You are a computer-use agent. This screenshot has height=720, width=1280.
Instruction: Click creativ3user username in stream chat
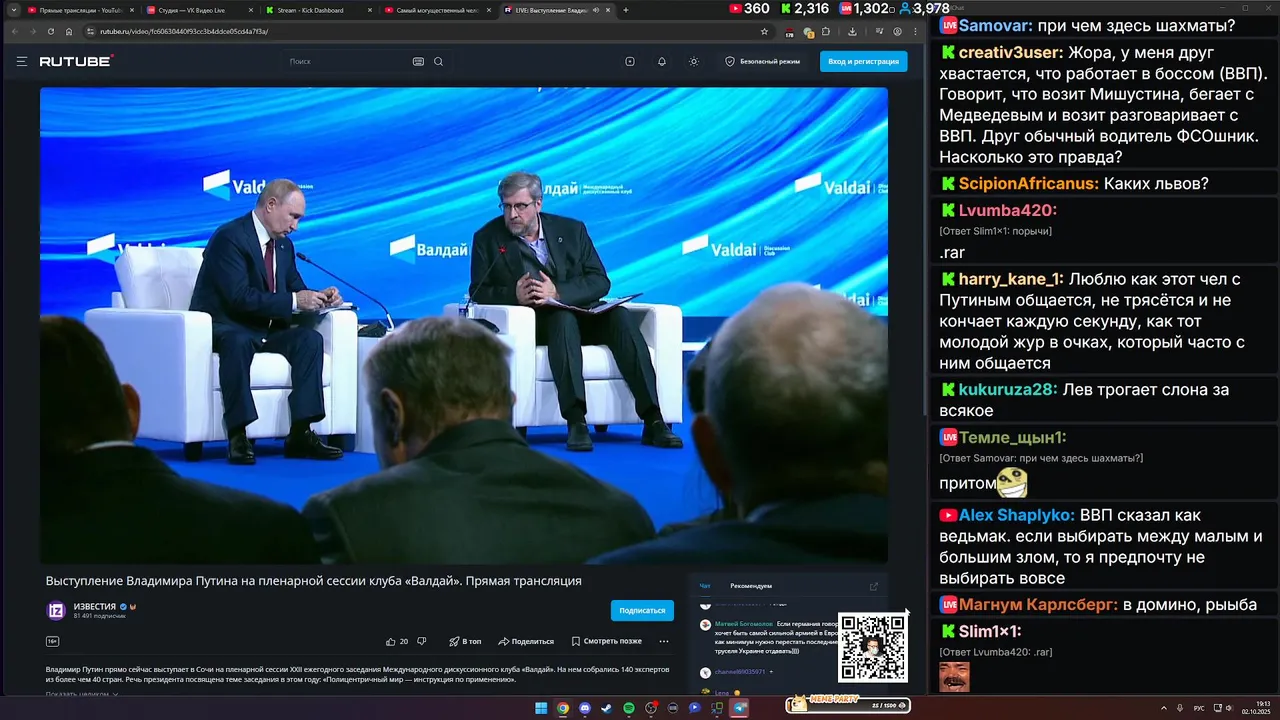tap(1010, 52)
